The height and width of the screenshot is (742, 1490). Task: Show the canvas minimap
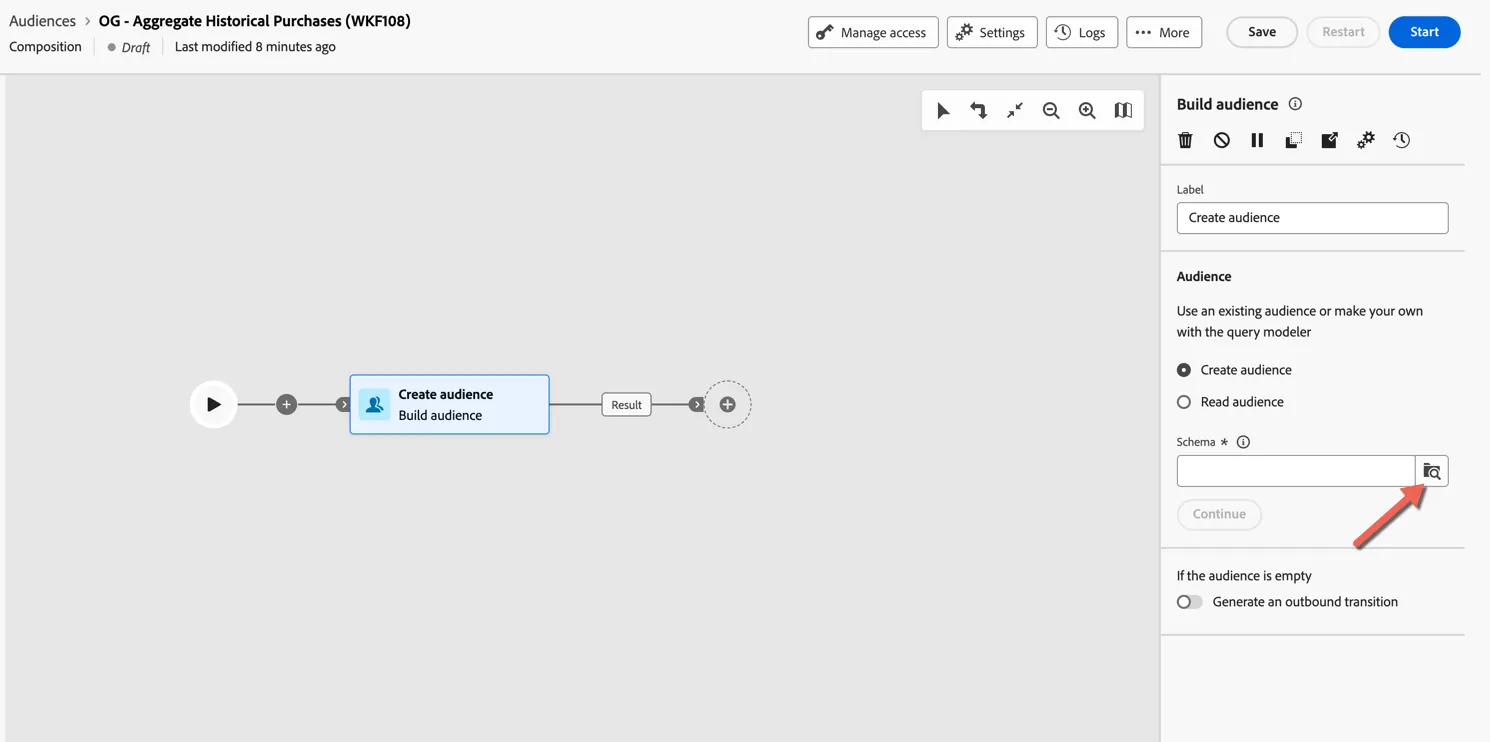coord(1123,111)
